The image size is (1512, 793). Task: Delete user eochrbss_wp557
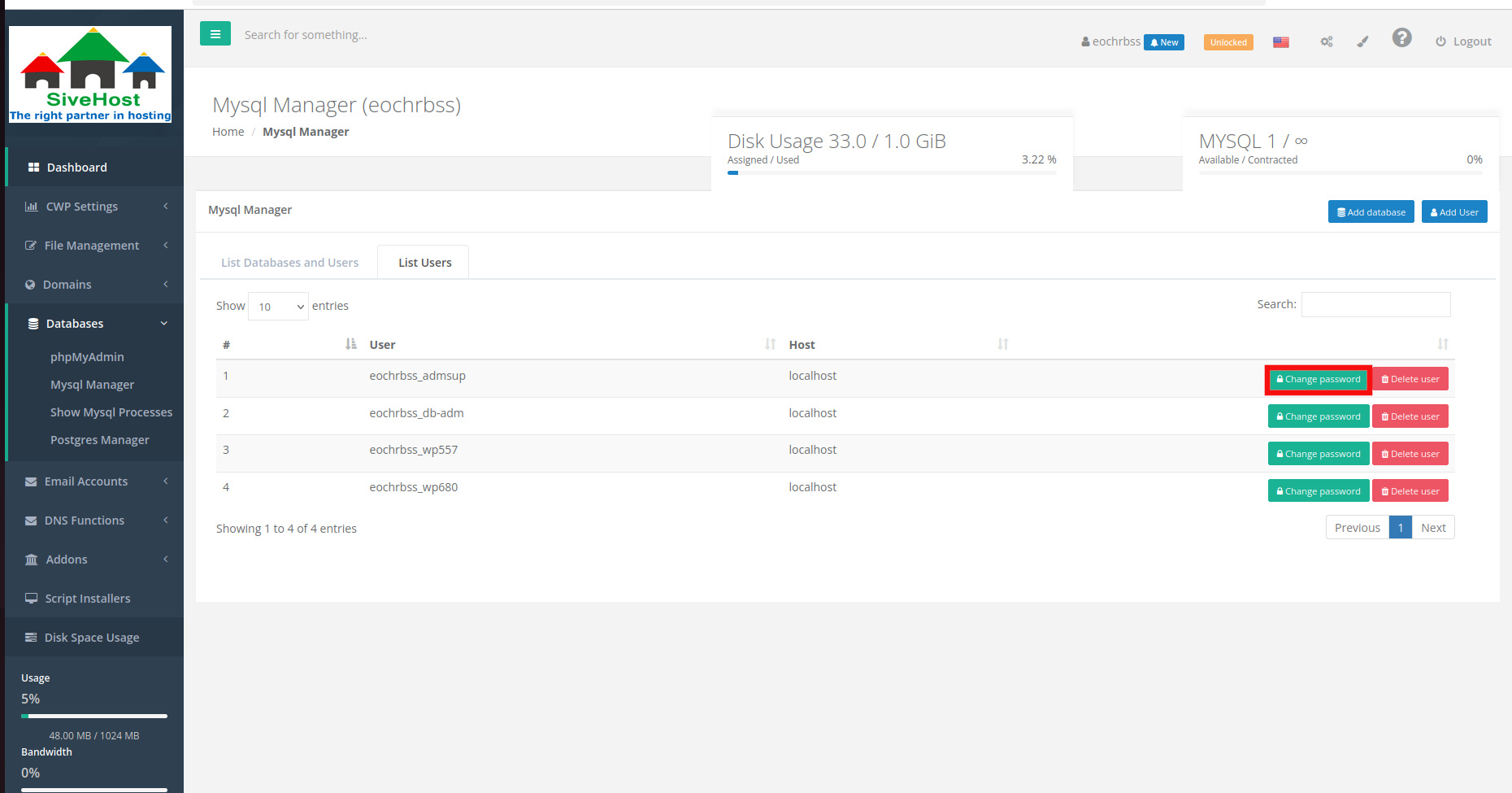pyautogui.click(x=1410, y=454)
